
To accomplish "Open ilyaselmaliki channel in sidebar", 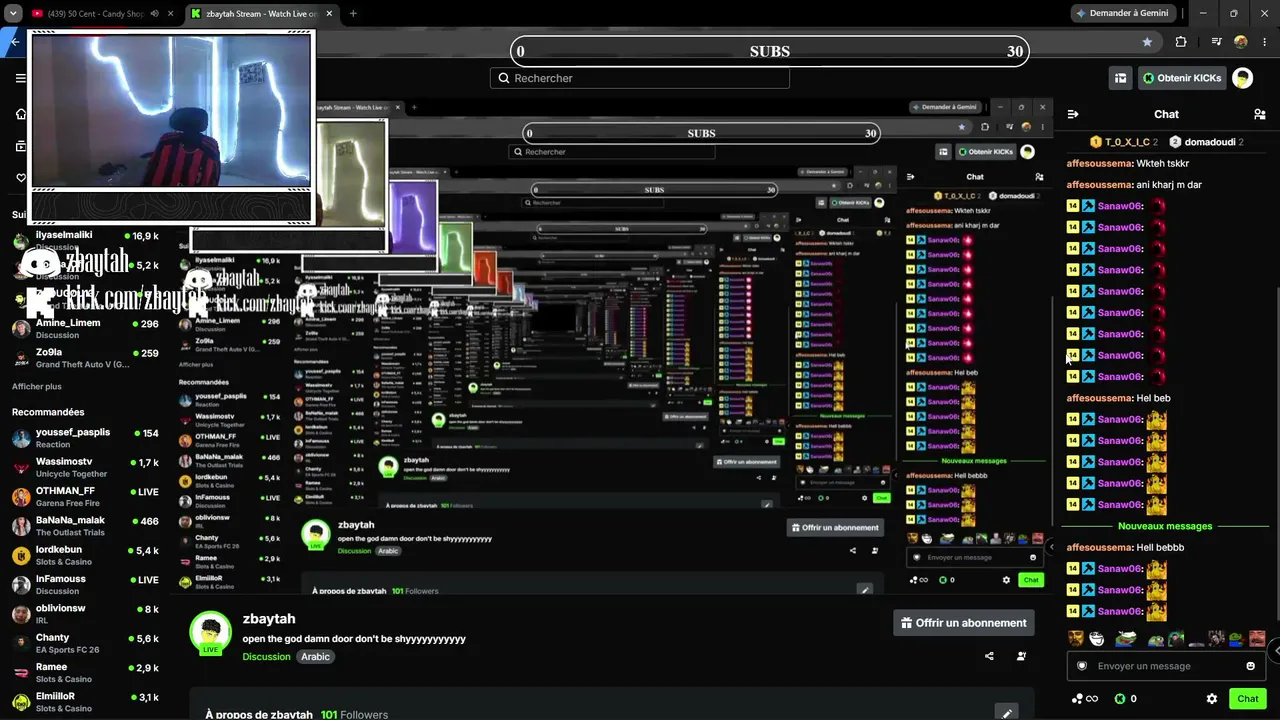I will (x=86, y=240).
